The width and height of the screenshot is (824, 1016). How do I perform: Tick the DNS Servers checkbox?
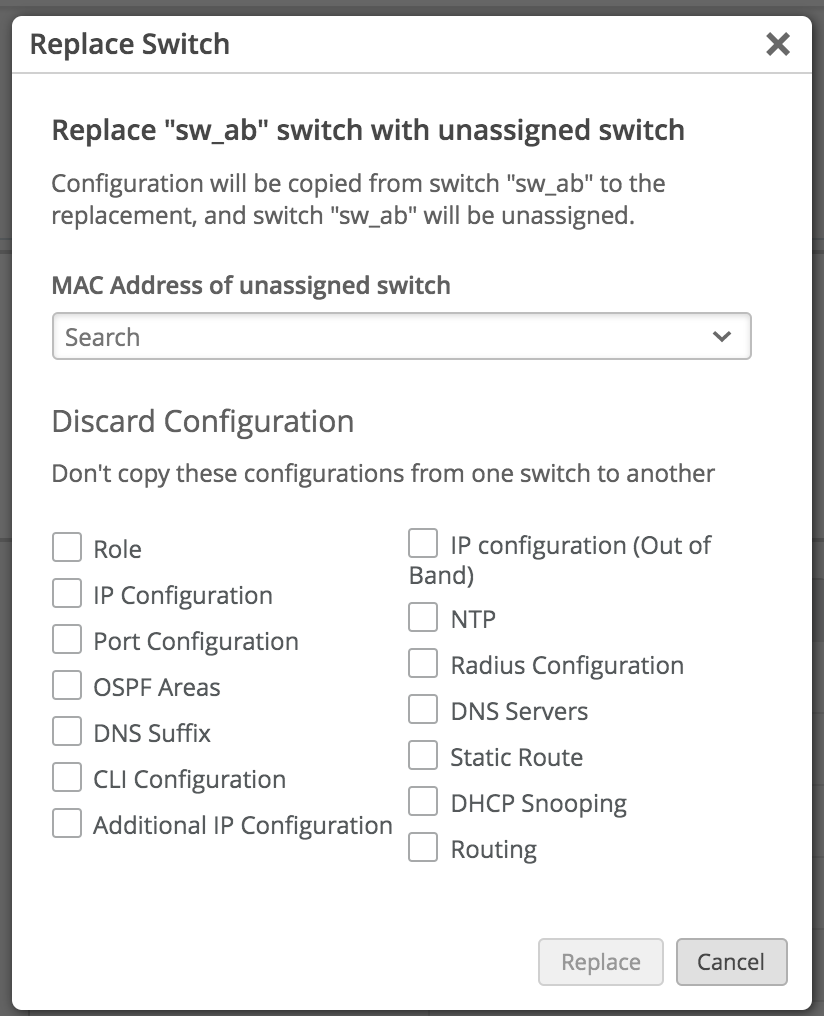(x=424, y=710)
